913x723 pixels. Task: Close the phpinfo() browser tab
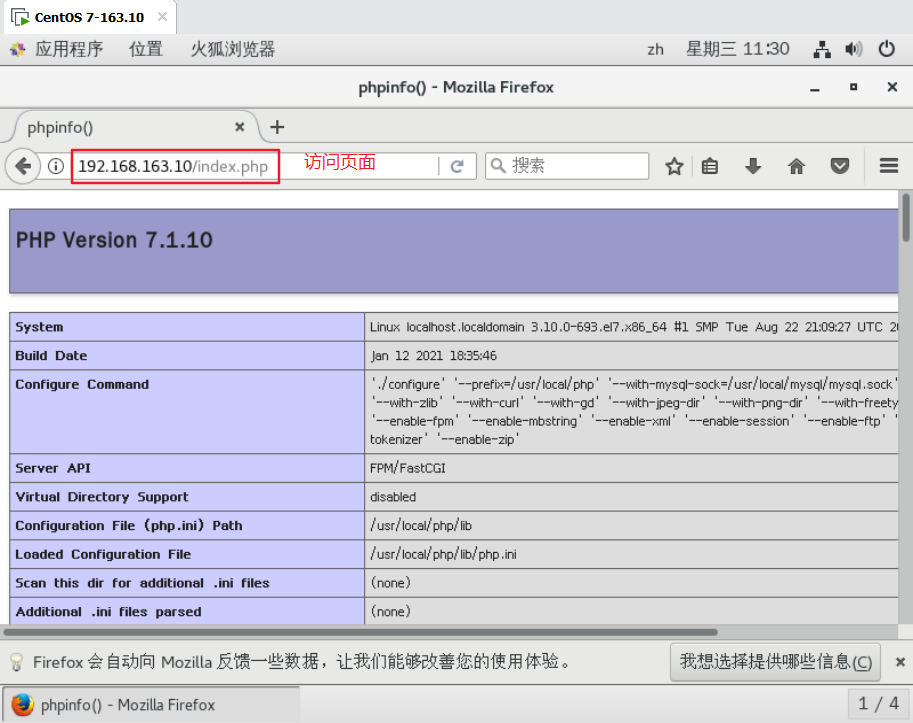pos(239,127)
